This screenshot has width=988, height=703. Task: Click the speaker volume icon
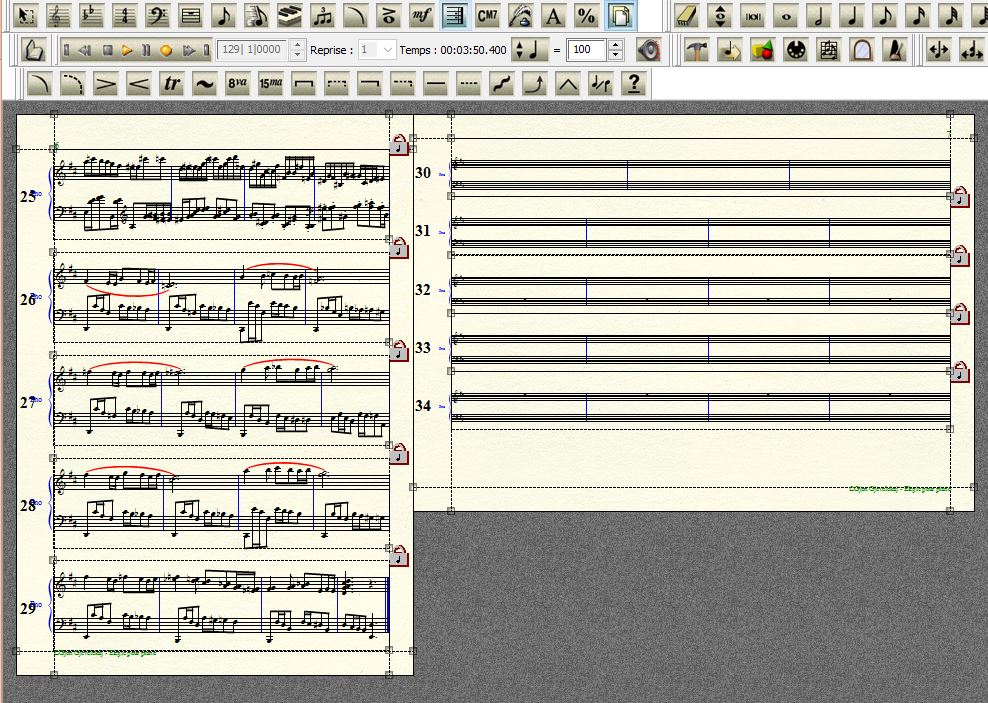[x=648, y=50]
